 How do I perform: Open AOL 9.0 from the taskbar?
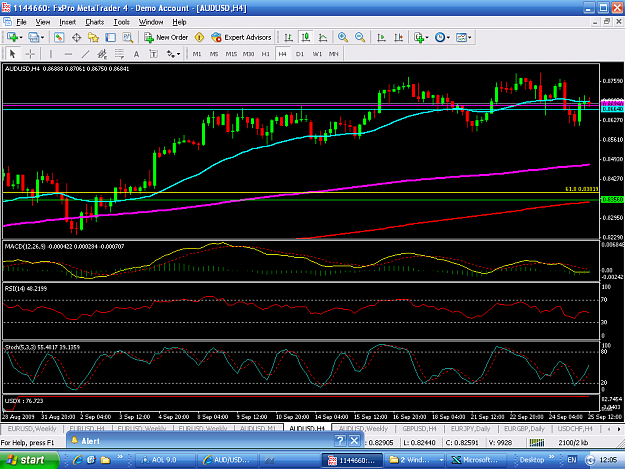[x=165, y=460]
